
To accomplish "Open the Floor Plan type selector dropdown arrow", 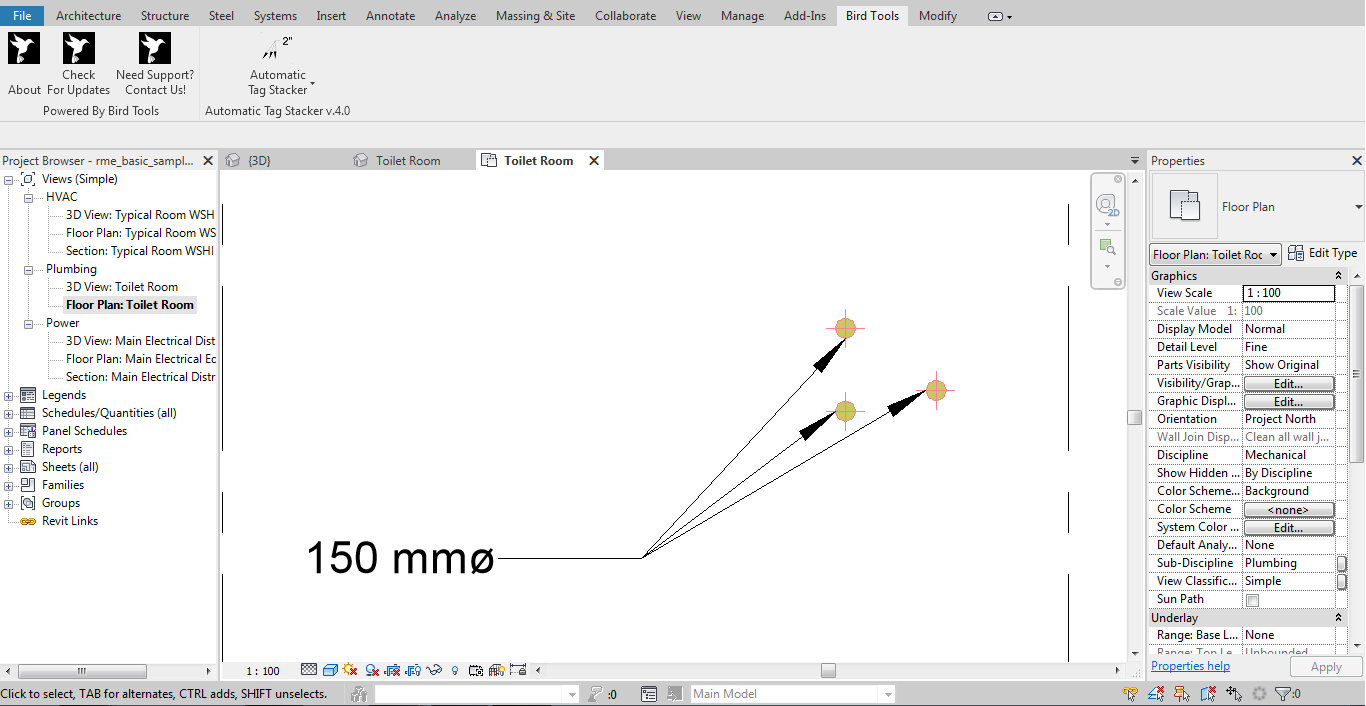I will pyautogui.click(x=1358, y=207).
